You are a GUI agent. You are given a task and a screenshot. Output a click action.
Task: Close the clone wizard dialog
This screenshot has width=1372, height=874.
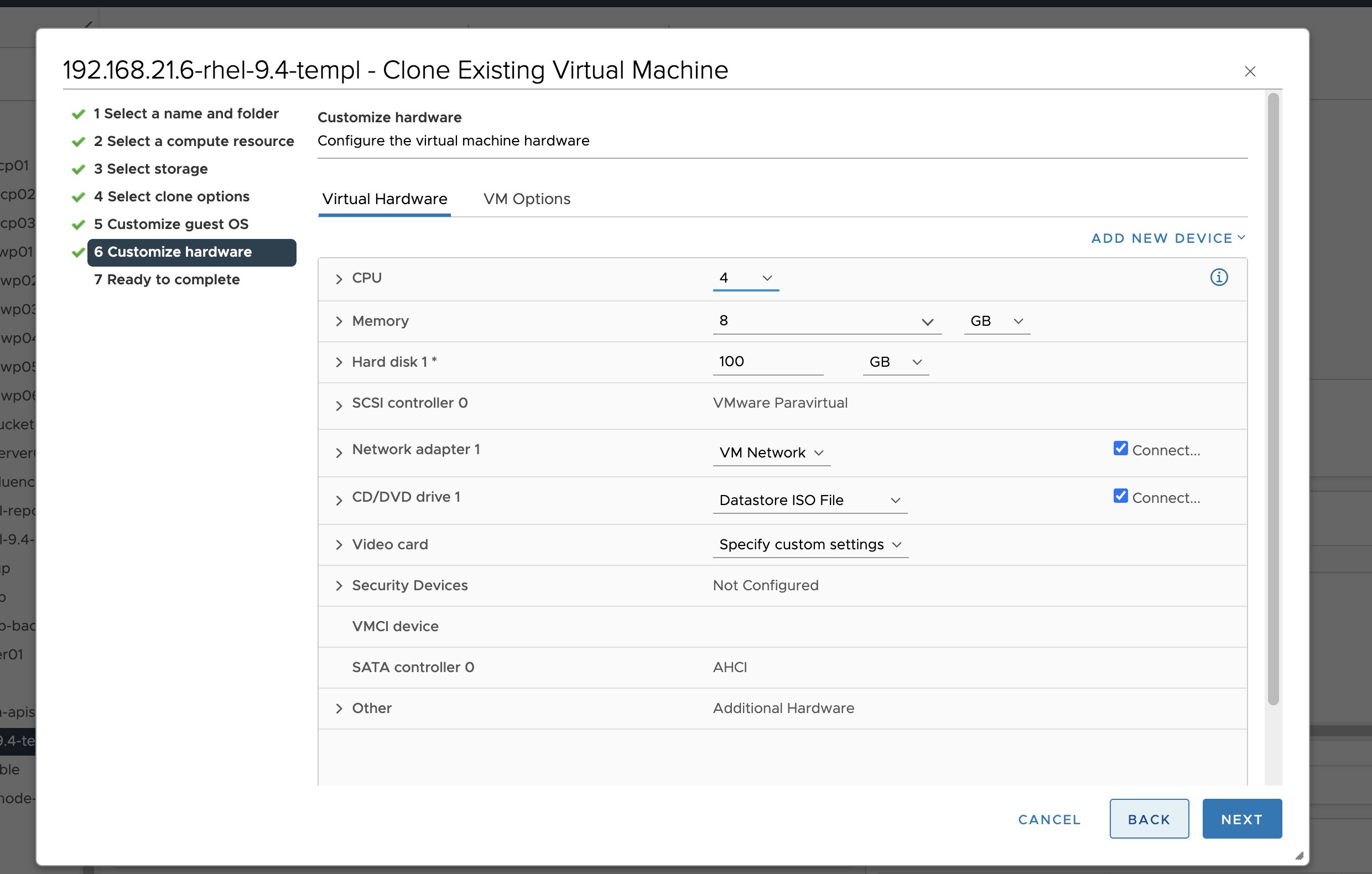click(x=1250, y=71)
